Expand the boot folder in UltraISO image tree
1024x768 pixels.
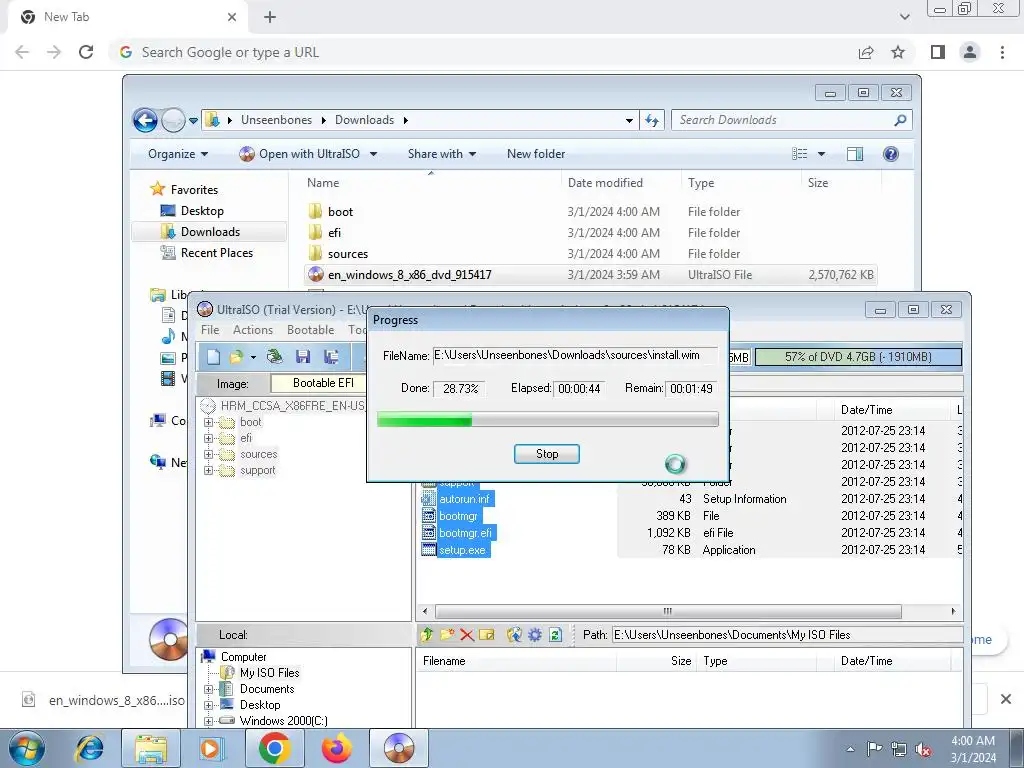[208, 422]
